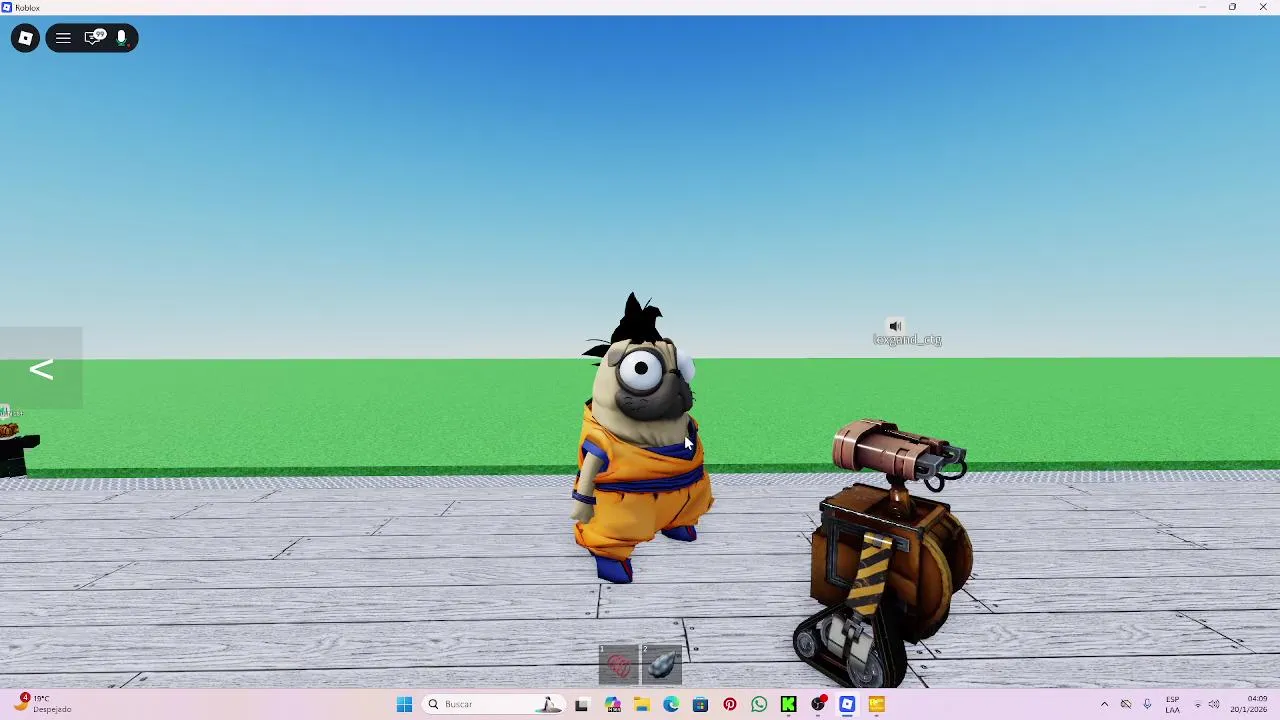Open the hamburger menu in Roblox top bar
This screenshot has width=1280, height=720.
click(63, 38)
